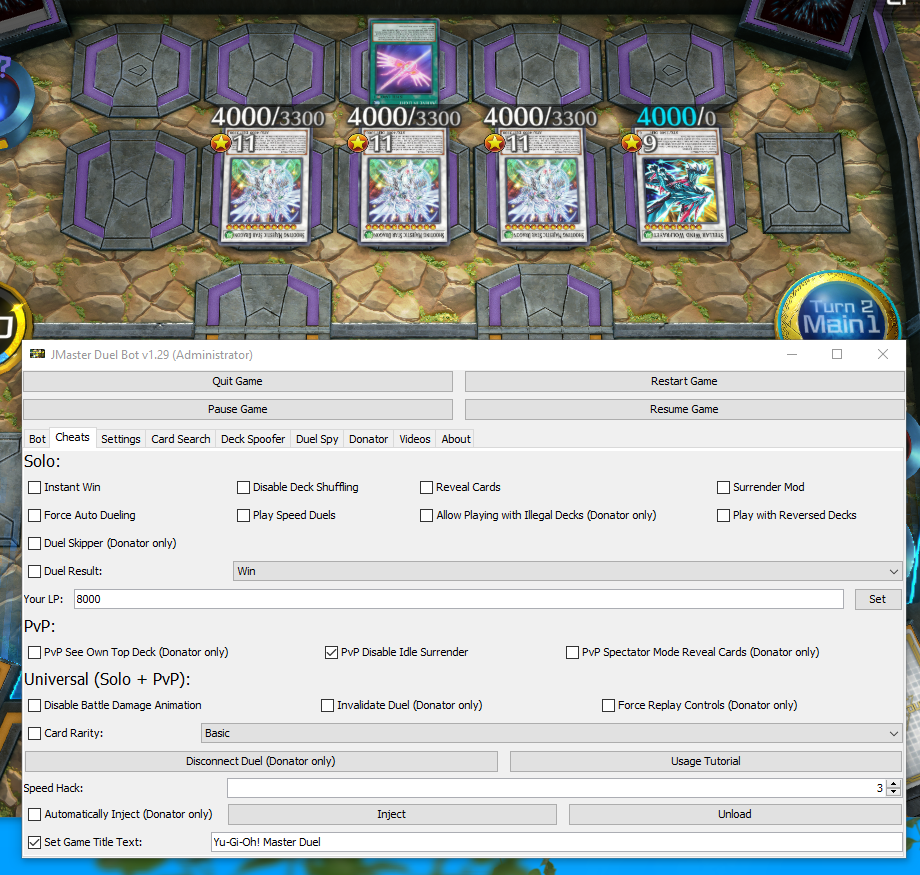Switch to the Bot tab
The width and height of the screenshot is (920, 875).
[x=37, y=439]
